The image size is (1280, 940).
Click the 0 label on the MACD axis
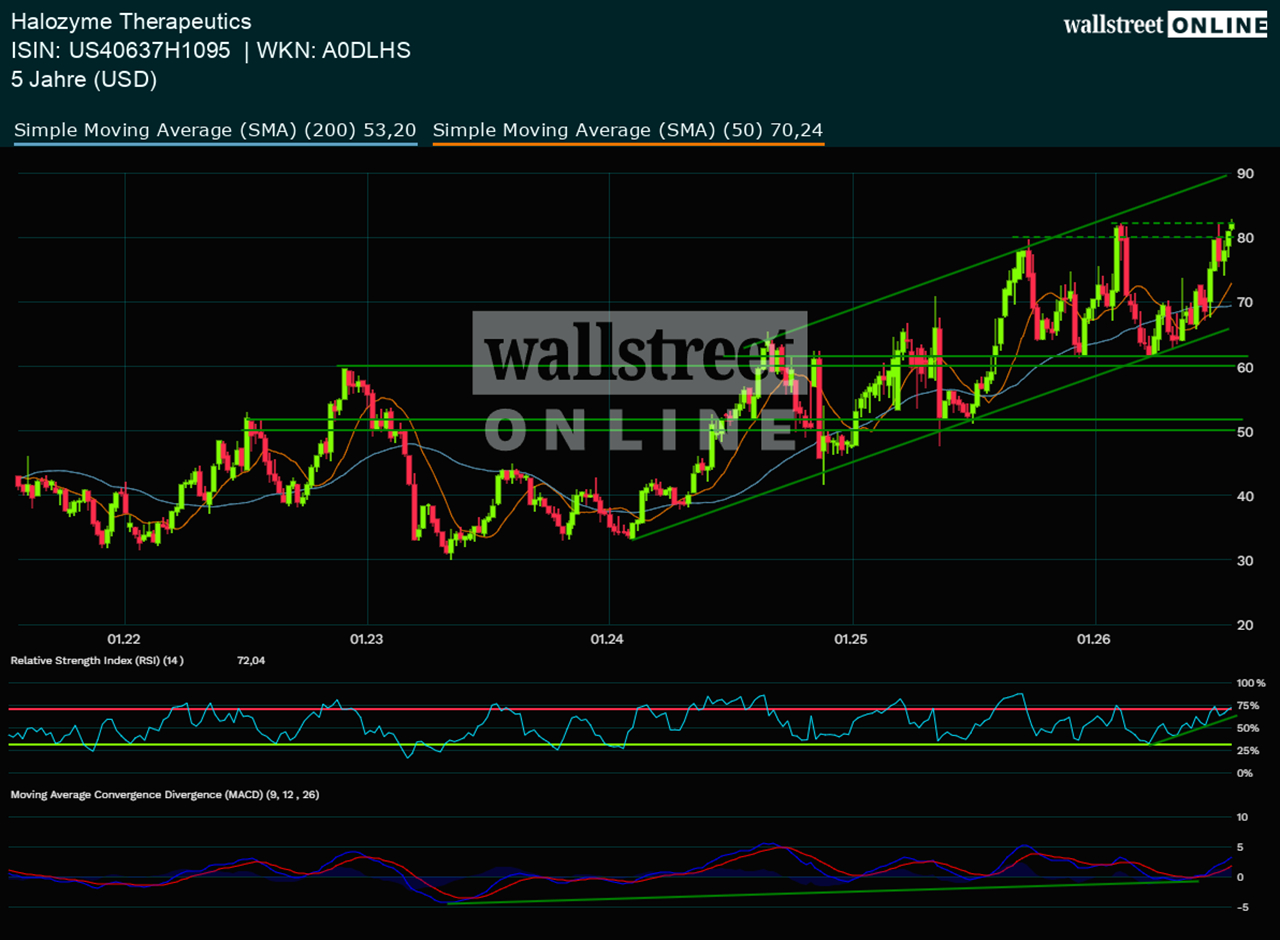pyautogui.click(x=1240, y=877)
